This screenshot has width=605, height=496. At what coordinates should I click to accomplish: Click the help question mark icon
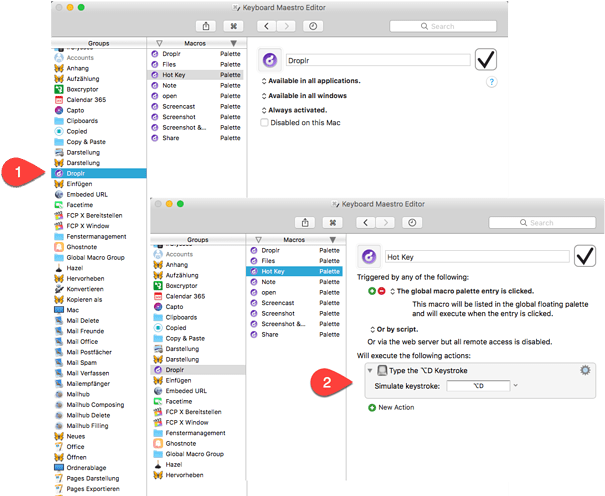point(492,82)
